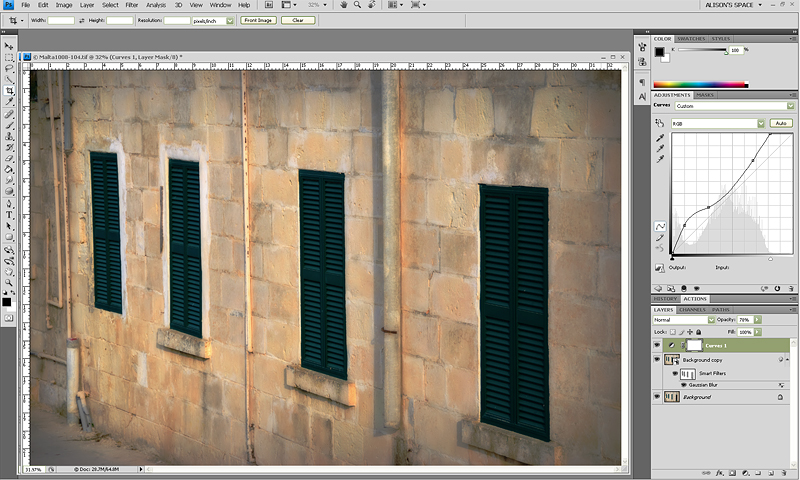Open the Curves preset dropdown showing Custom
800x480 pixels.
click(x=733, y=104)
